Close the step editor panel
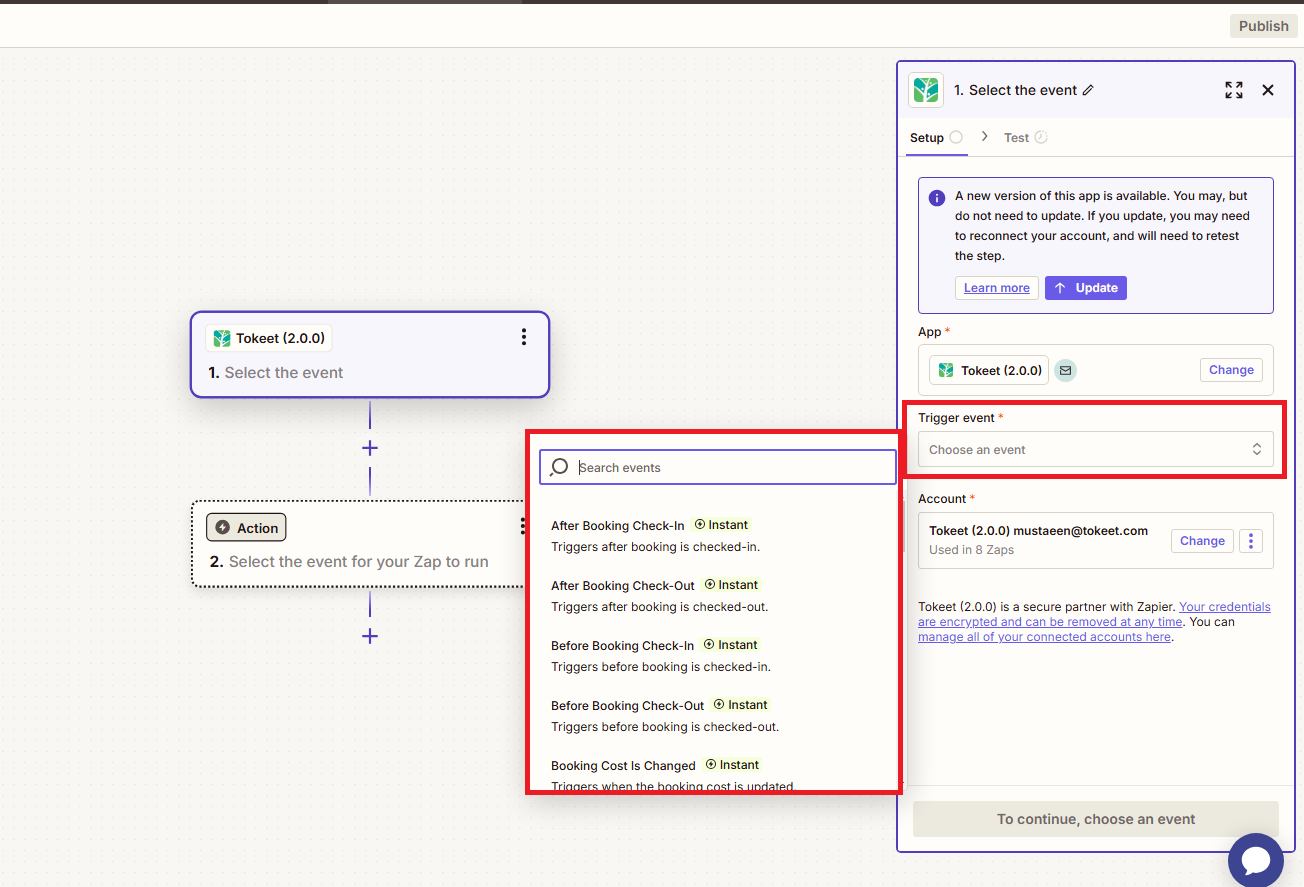 click(1268, 90)
